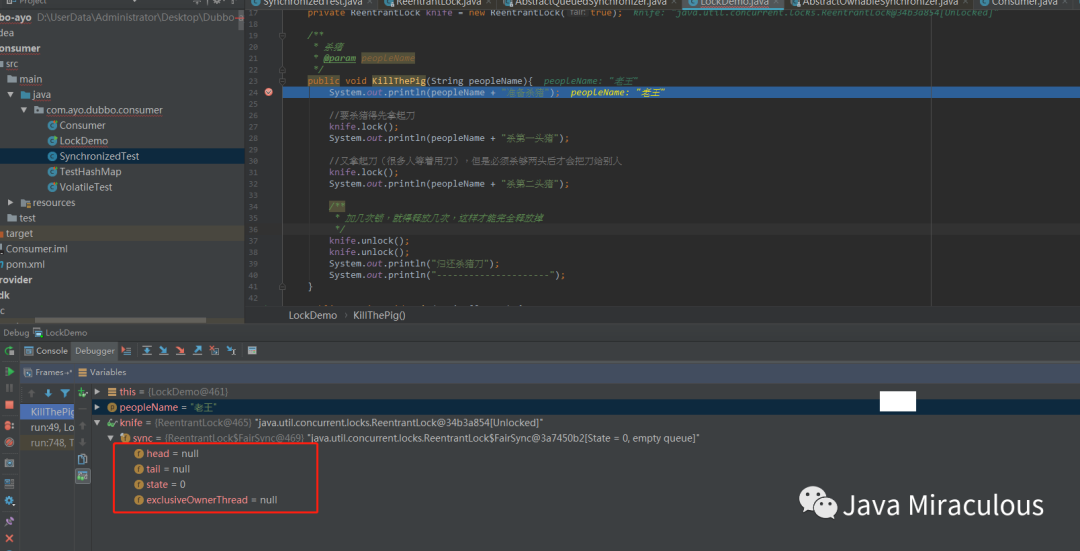
Task: Pause program in debug sidebar
Action: coord(9,388)
